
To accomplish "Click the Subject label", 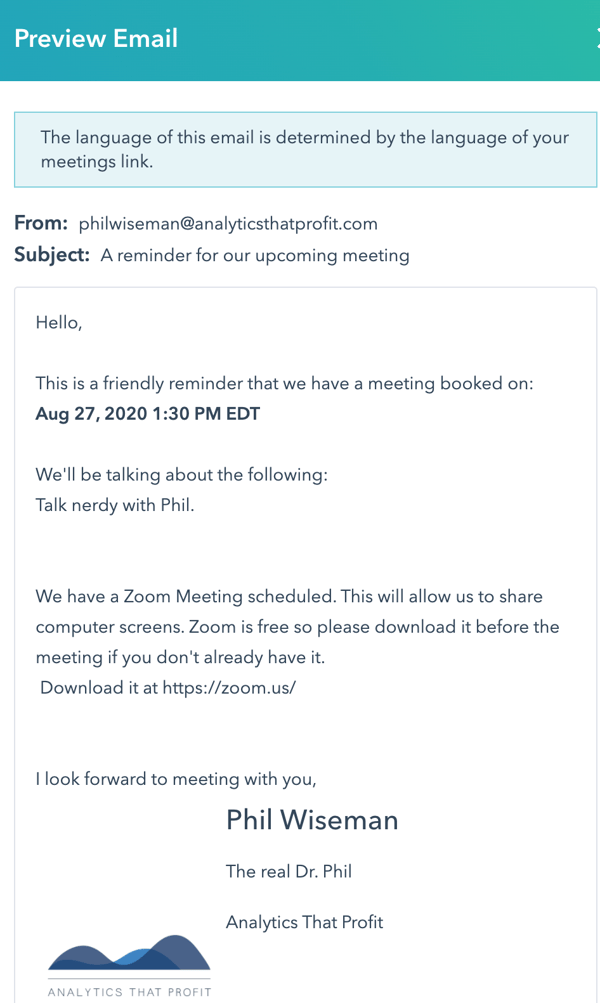I will click(52, 255).
